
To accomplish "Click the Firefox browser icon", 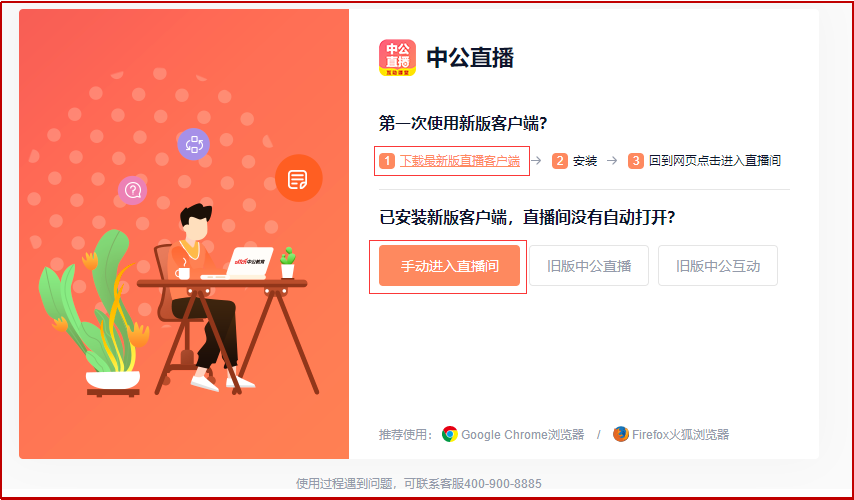I will (x=620, y=434).
